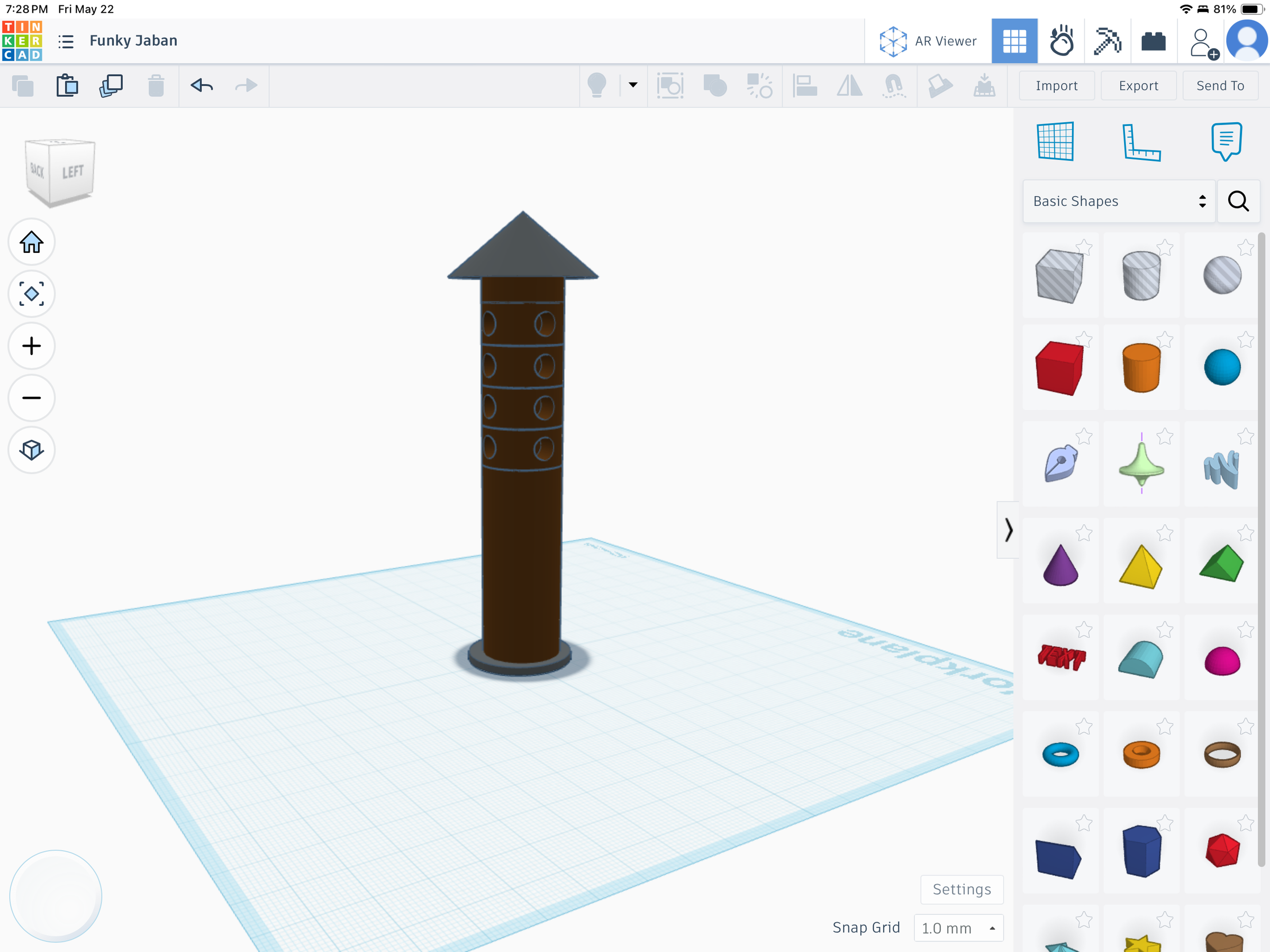The height and width of the screenshot is (952, 1270).
Task: Open the user profile avatar
Action: coord(1247,41)
